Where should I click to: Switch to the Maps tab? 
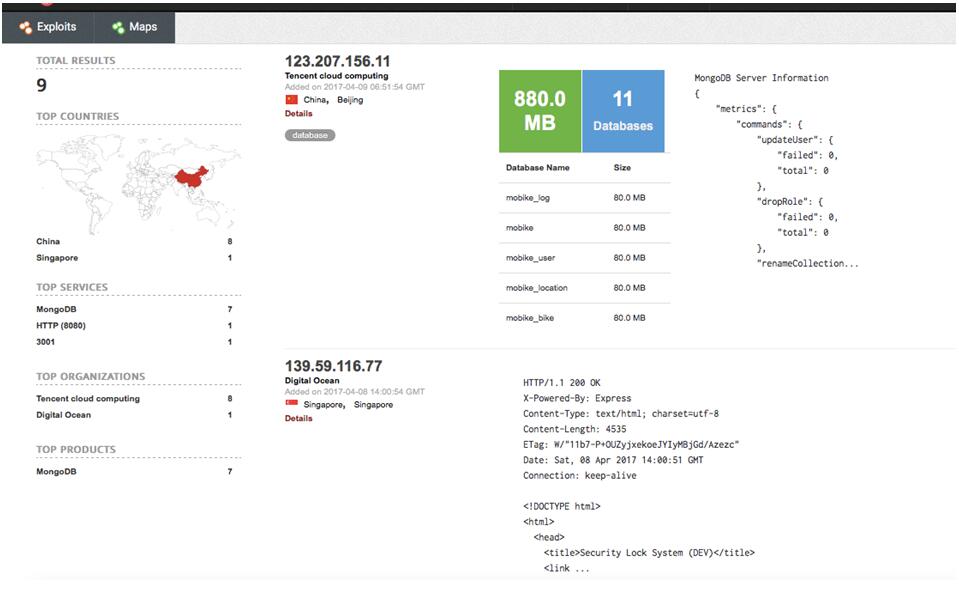[x=134, y=27]
